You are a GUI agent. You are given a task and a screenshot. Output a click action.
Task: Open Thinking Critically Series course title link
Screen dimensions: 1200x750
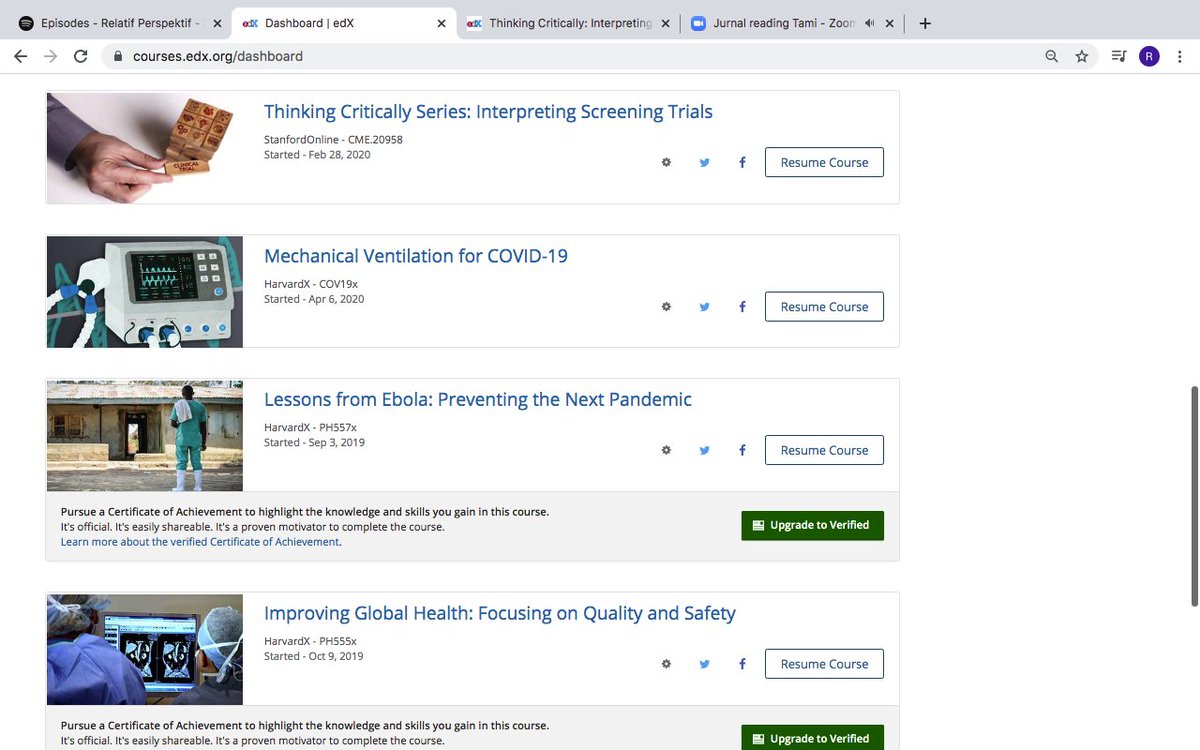(x=488, y=112)
